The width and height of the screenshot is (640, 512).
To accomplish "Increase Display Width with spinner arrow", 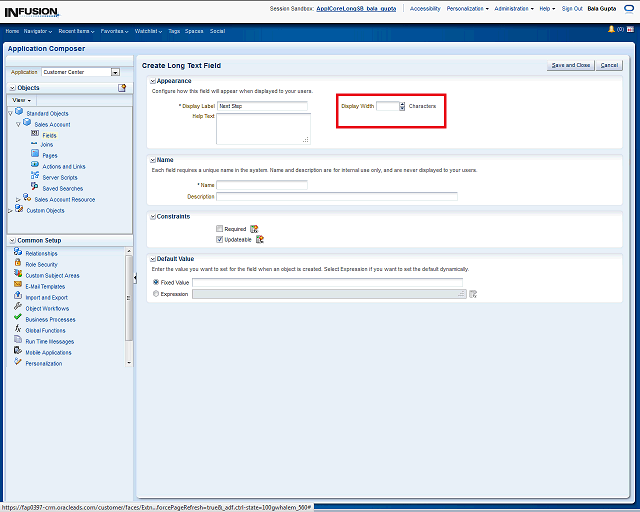I will [402, 103].
